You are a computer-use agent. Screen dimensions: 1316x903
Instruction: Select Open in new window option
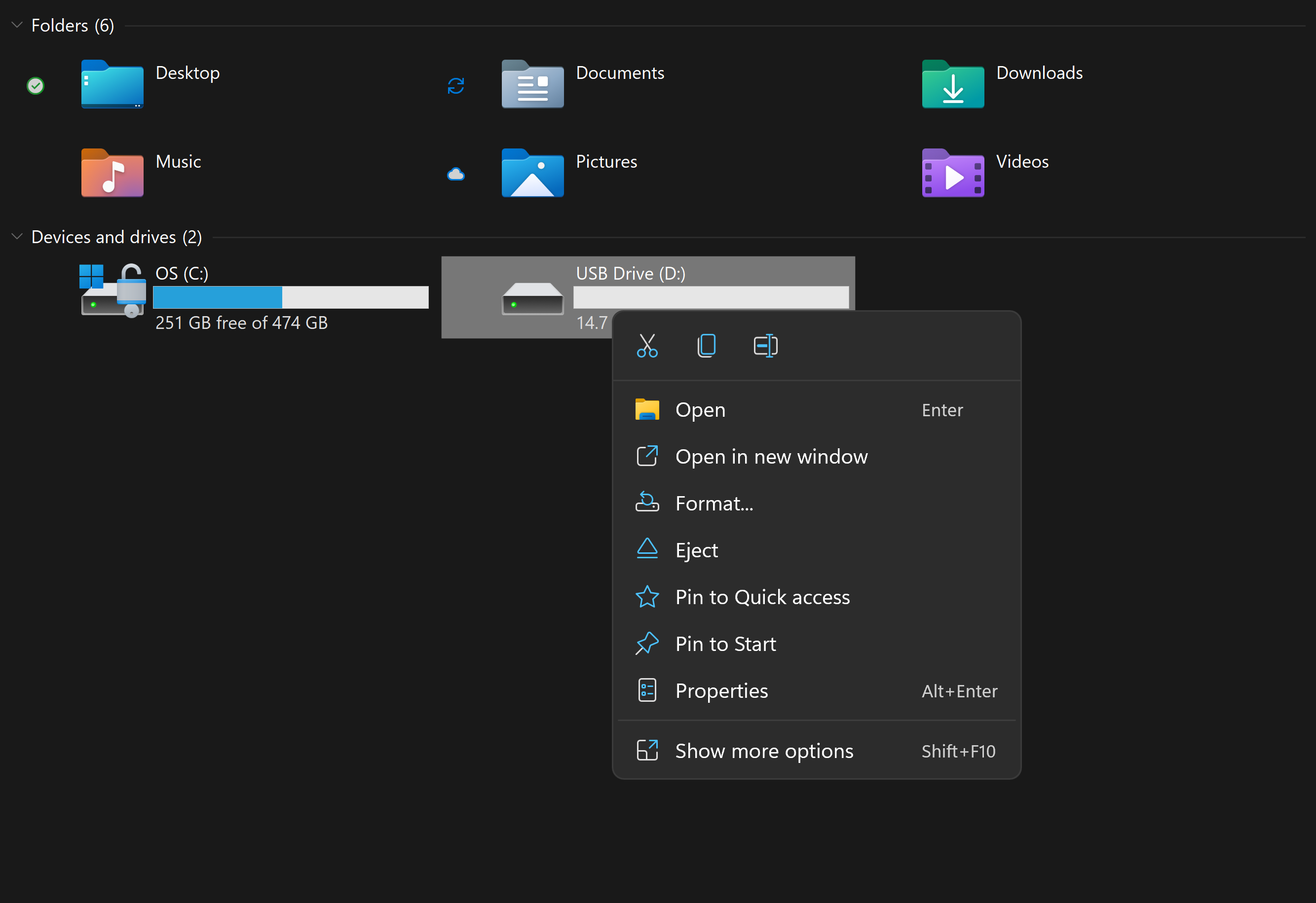pos(771,456)
